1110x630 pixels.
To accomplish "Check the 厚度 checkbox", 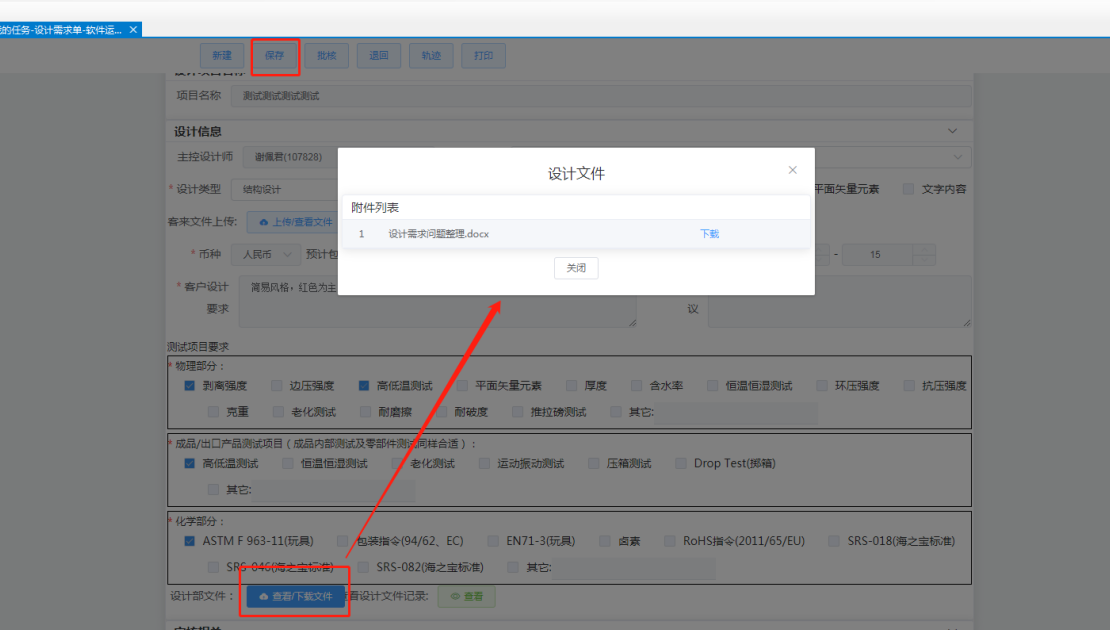I will 571,386.
